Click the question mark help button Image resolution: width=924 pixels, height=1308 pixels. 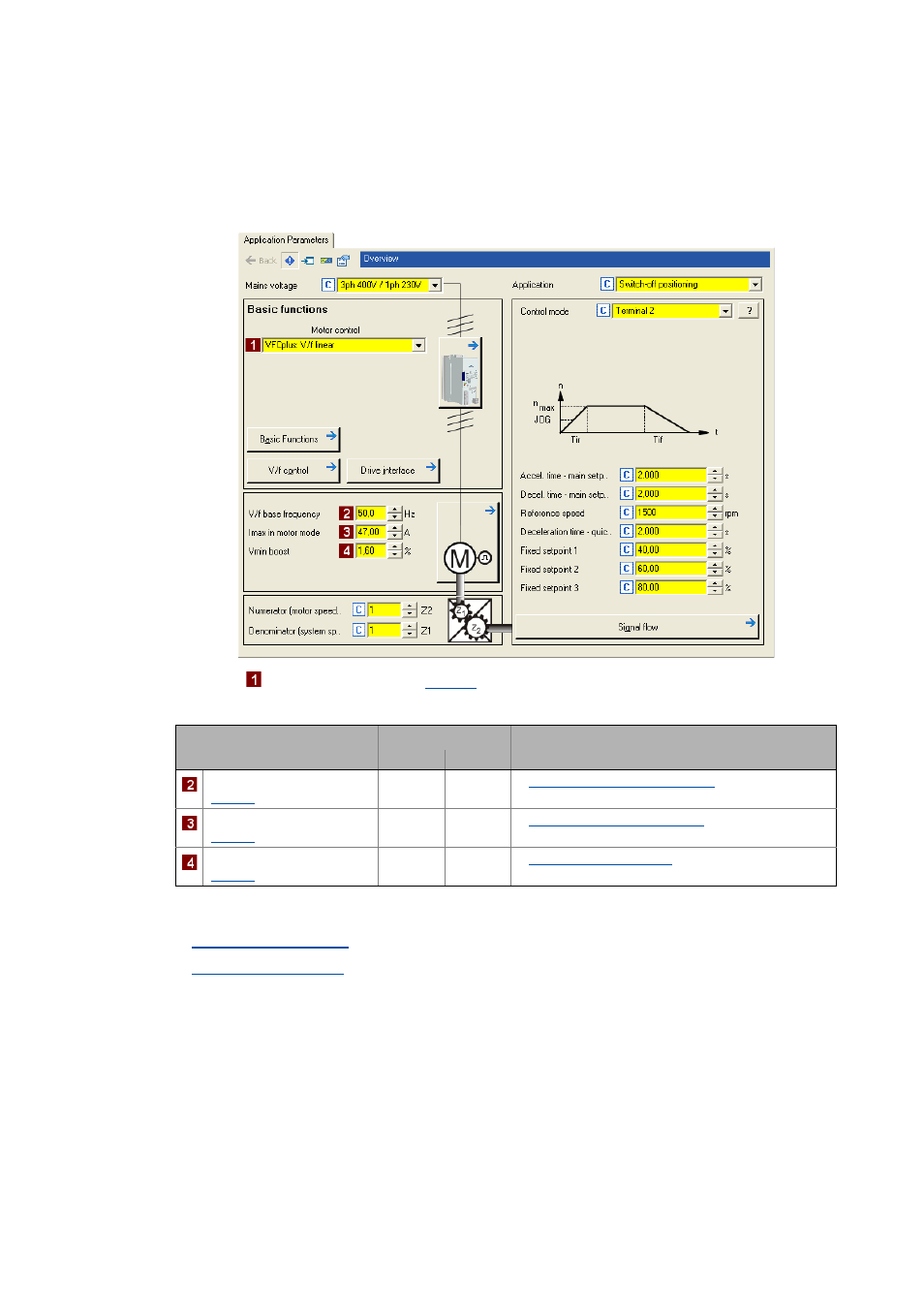click(749, 310)
